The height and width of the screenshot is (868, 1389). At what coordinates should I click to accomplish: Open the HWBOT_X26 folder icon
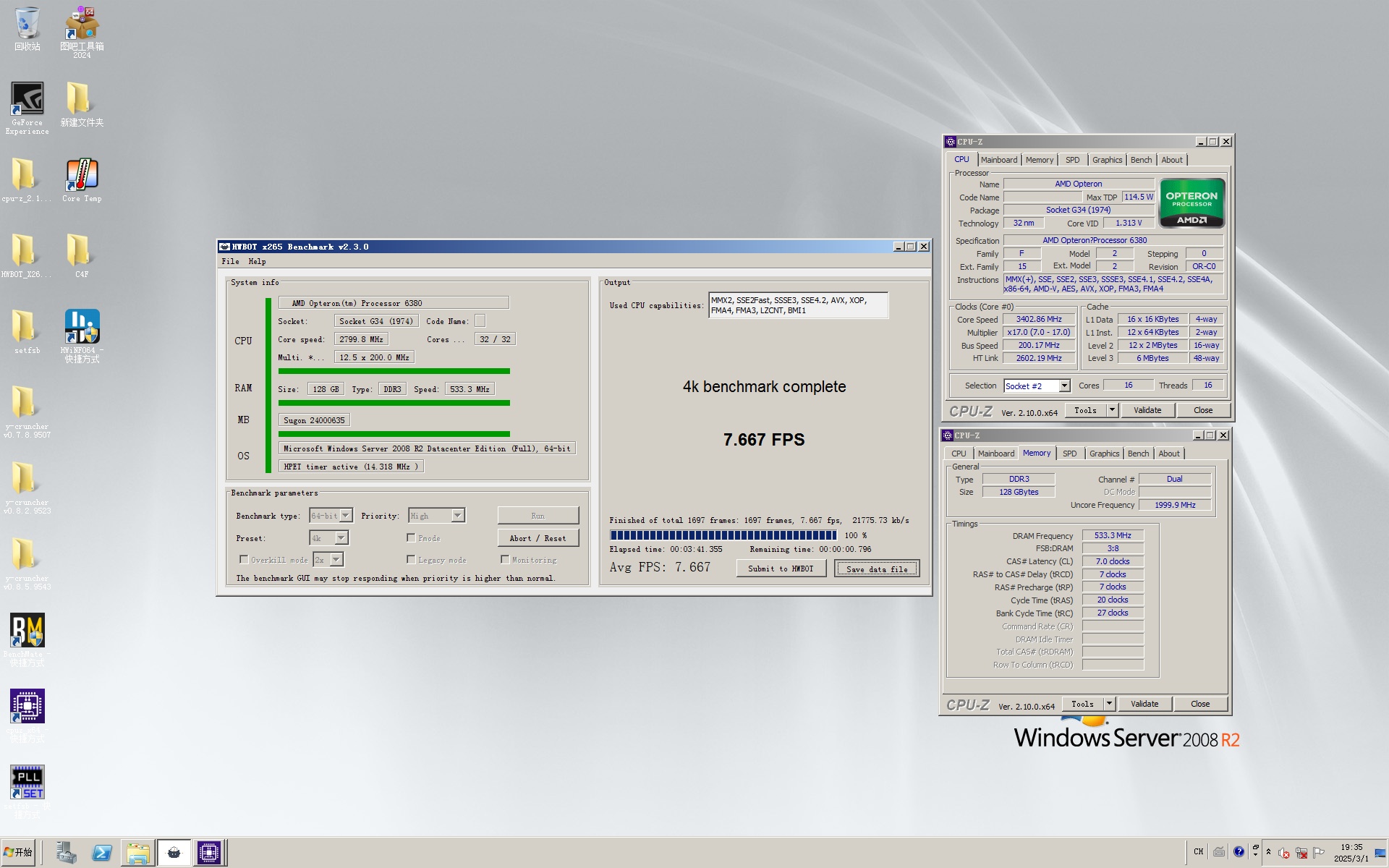27,256
